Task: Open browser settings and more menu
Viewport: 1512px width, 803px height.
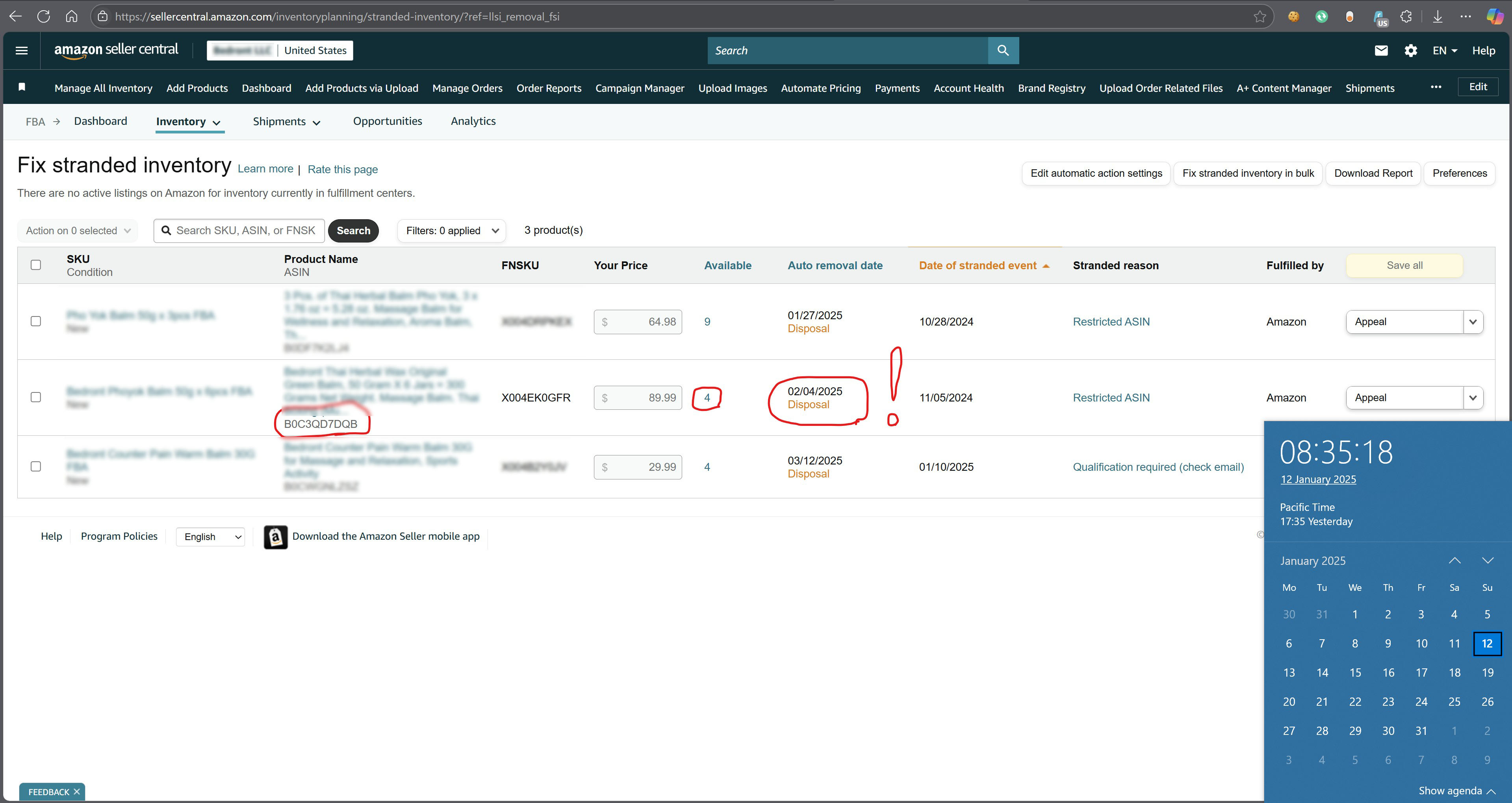Action: [1466, 17]
